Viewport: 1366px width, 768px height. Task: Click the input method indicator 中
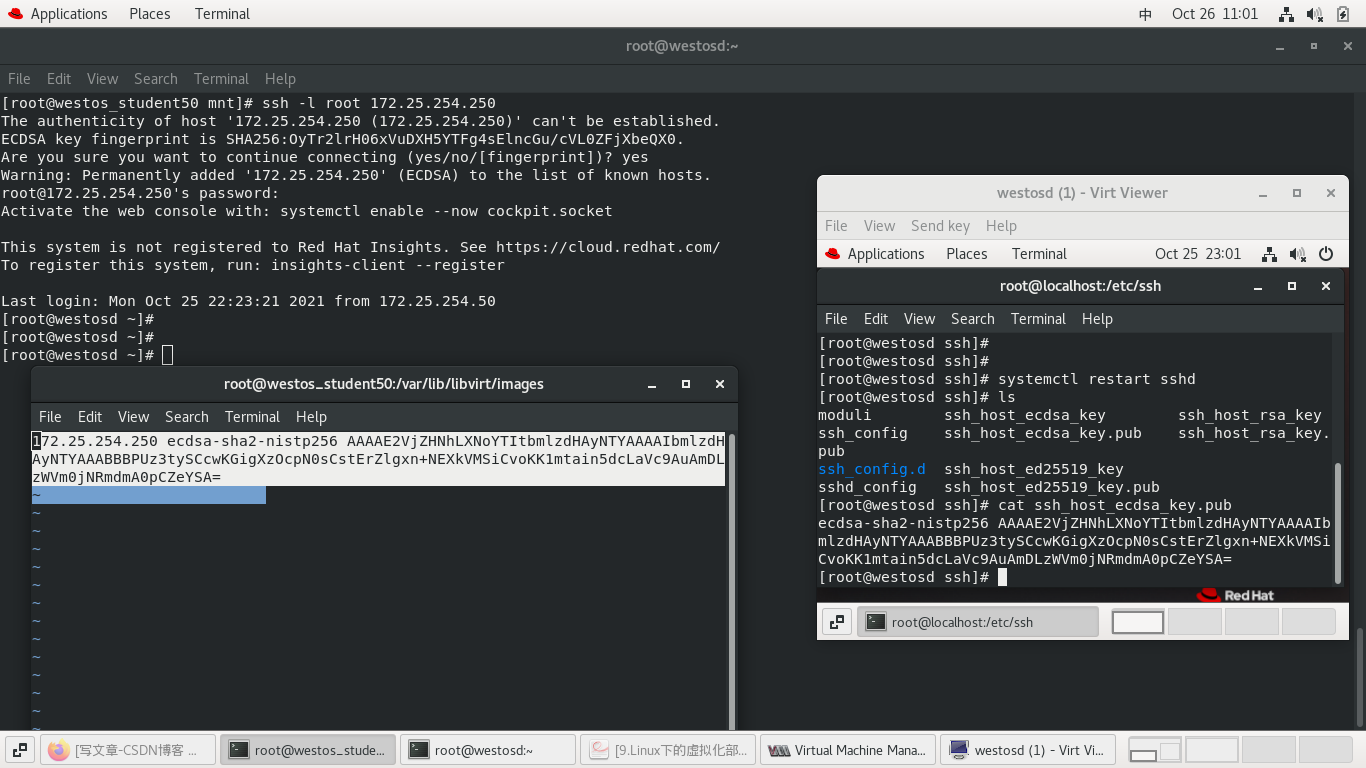click(x=1145, y=14)
